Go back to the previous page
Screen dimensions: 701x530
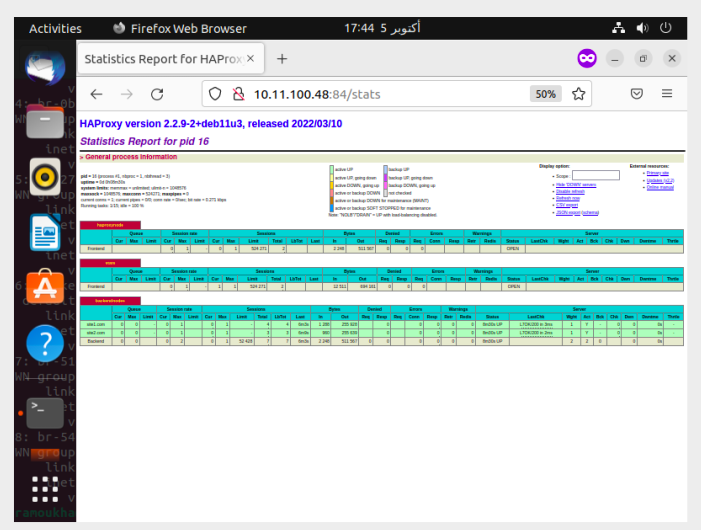pyautogui.click(x=97, y=94)
